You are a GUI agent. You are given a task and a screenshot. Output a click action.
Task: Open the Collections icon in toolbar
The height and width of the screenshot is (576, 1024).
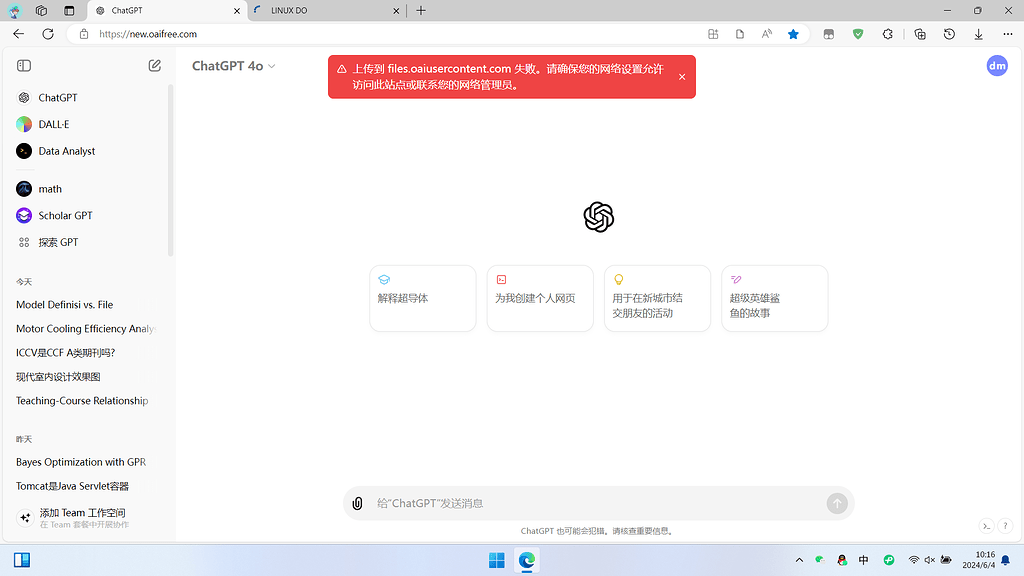[x=920, y=34]
